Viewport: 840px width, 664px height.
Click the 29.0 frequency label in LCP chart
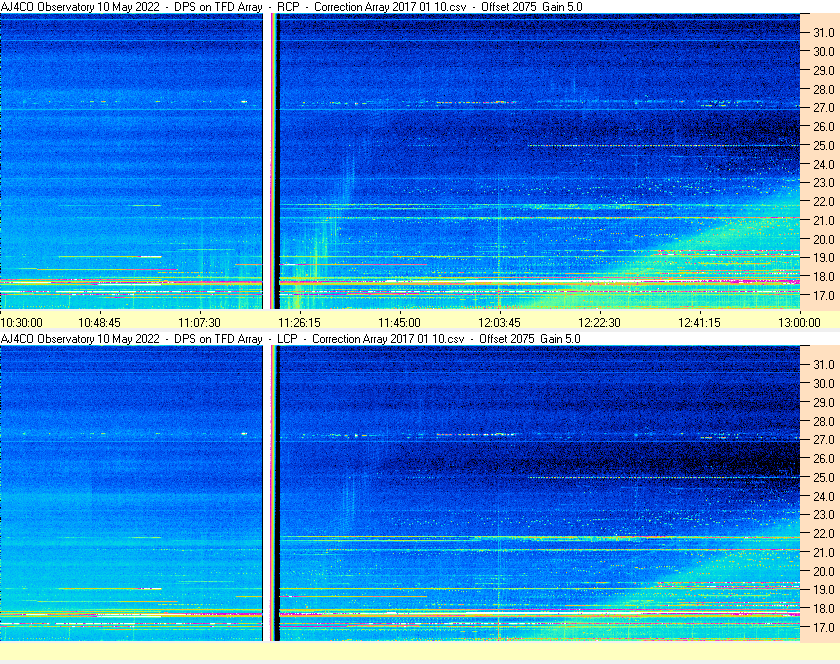[x=824, y=402]
